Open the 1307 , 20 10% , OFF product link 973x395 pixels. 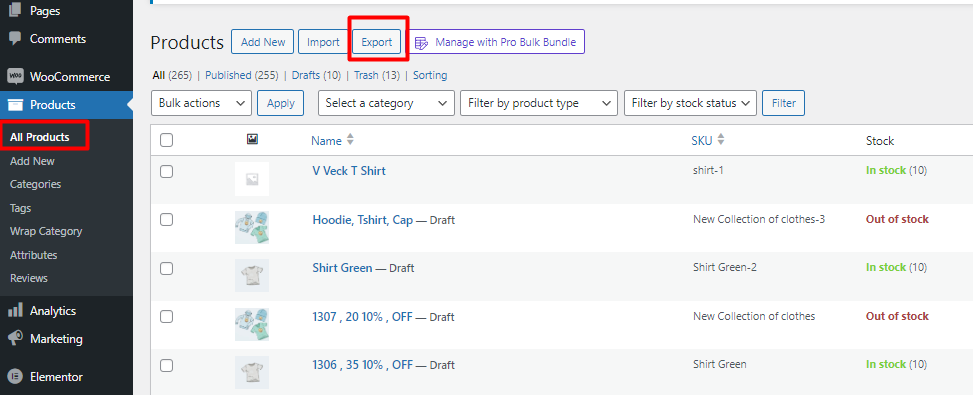(x=362, y=316)
